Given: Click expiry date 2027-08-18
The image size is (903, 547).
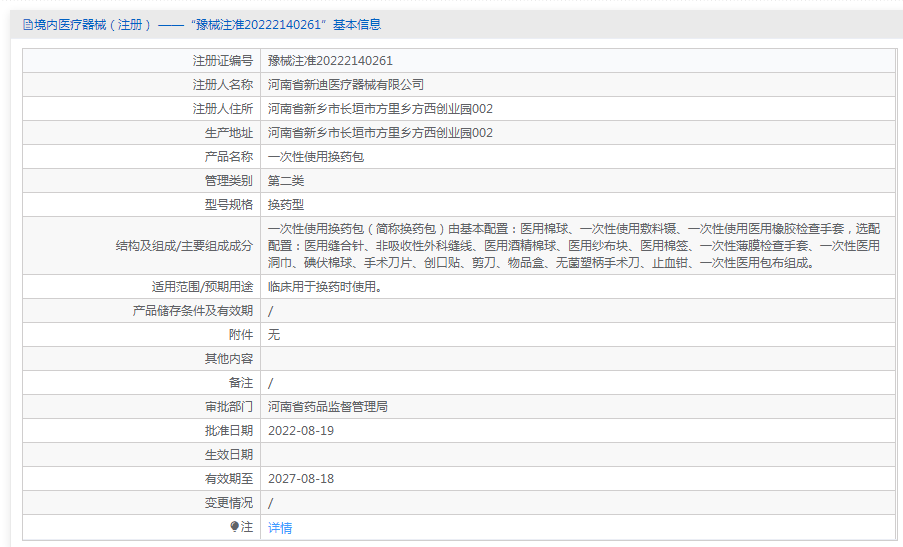Looking at the screenshot, I should [x=301, y=479].
